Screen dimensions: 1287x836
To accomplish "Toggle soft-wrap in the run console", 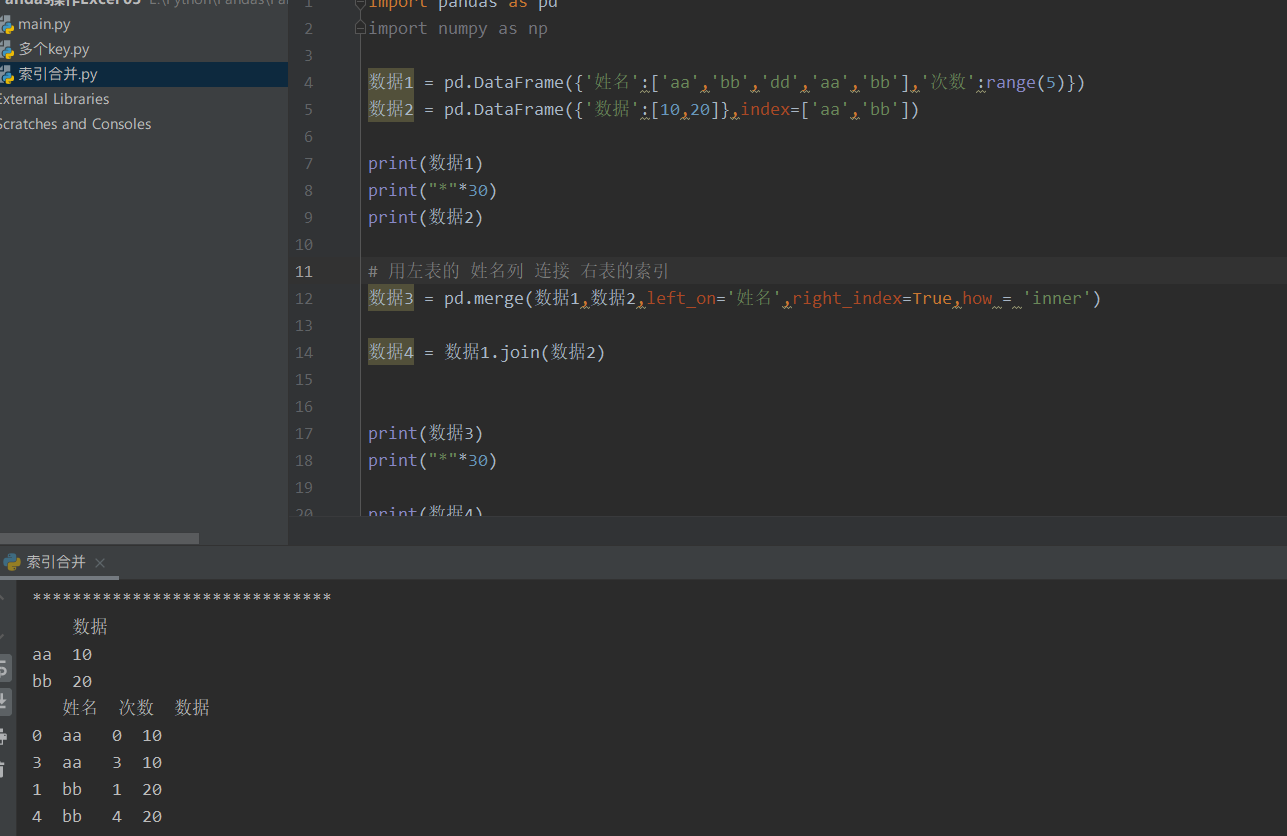I will click(5, 667).
